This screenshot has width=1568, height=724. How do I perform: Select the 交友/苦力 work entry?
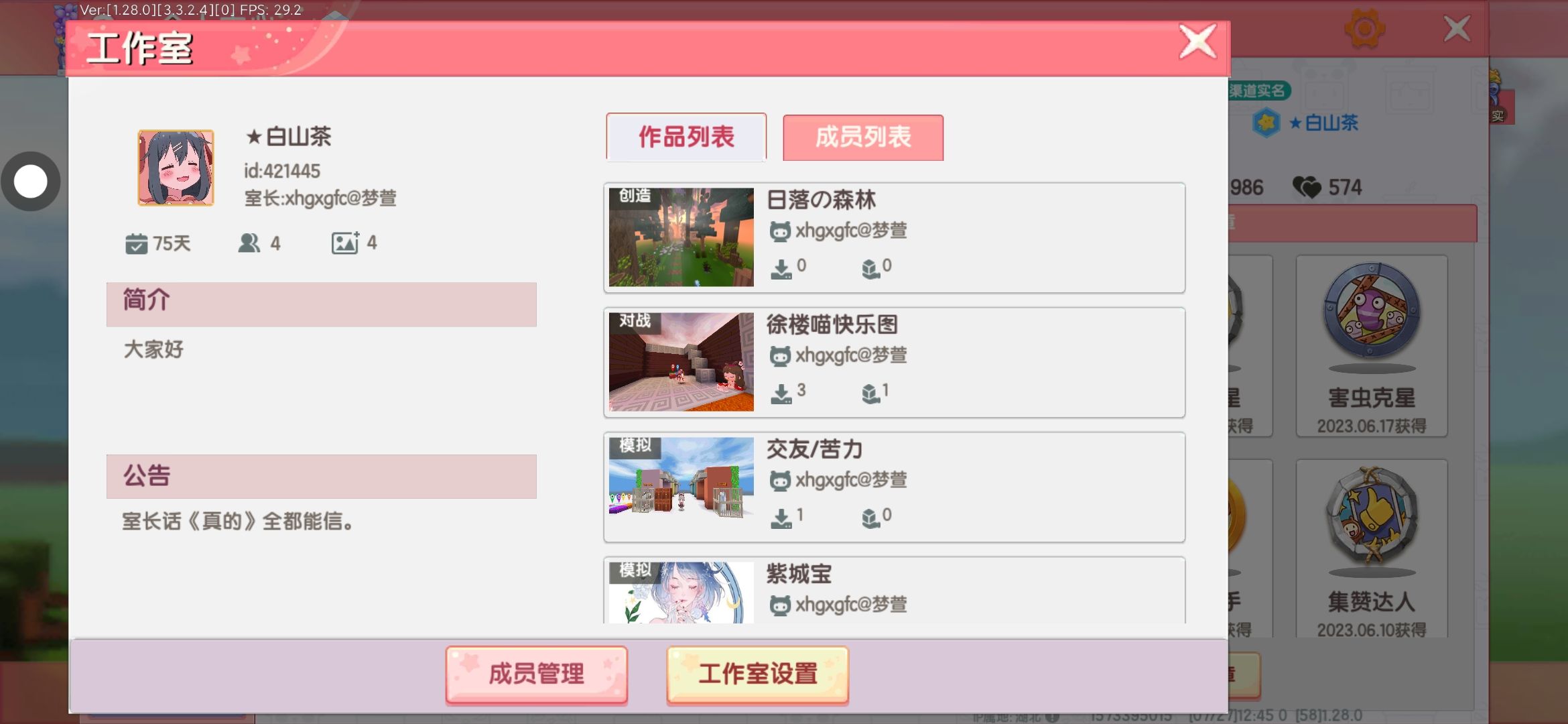coord(895,487)
